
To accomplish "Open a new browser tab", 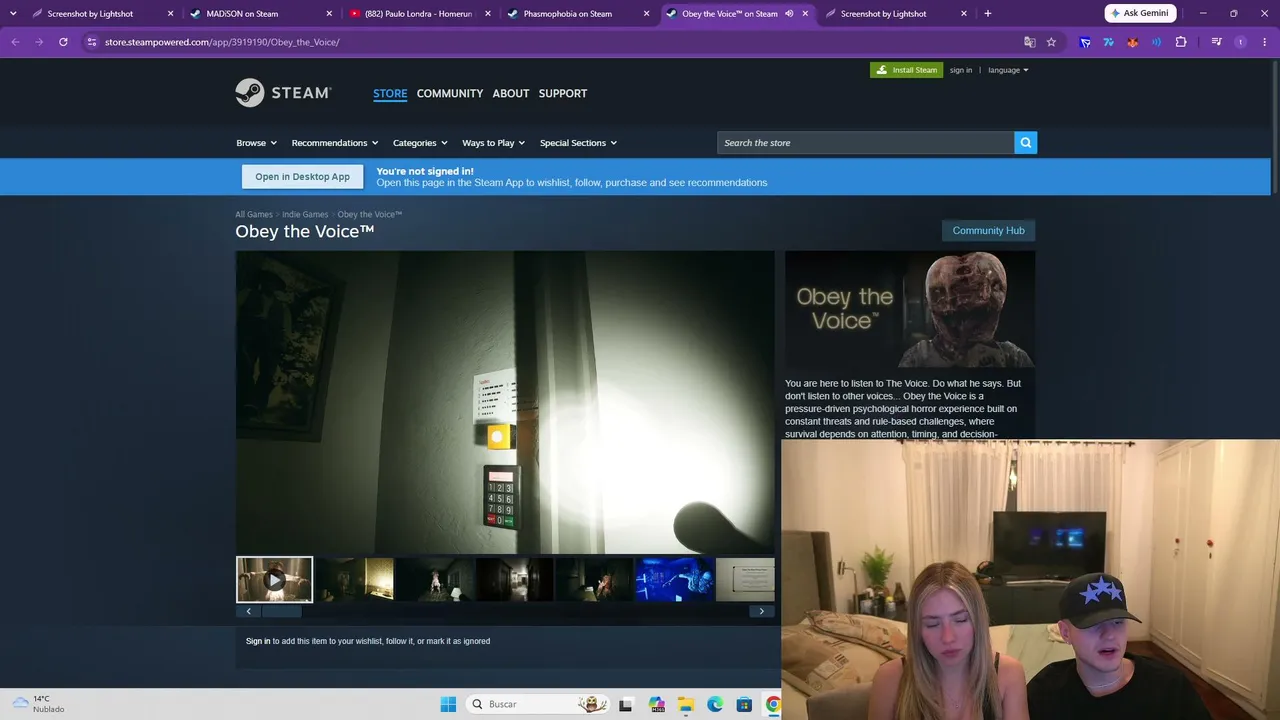I will (x=988, y=14).
